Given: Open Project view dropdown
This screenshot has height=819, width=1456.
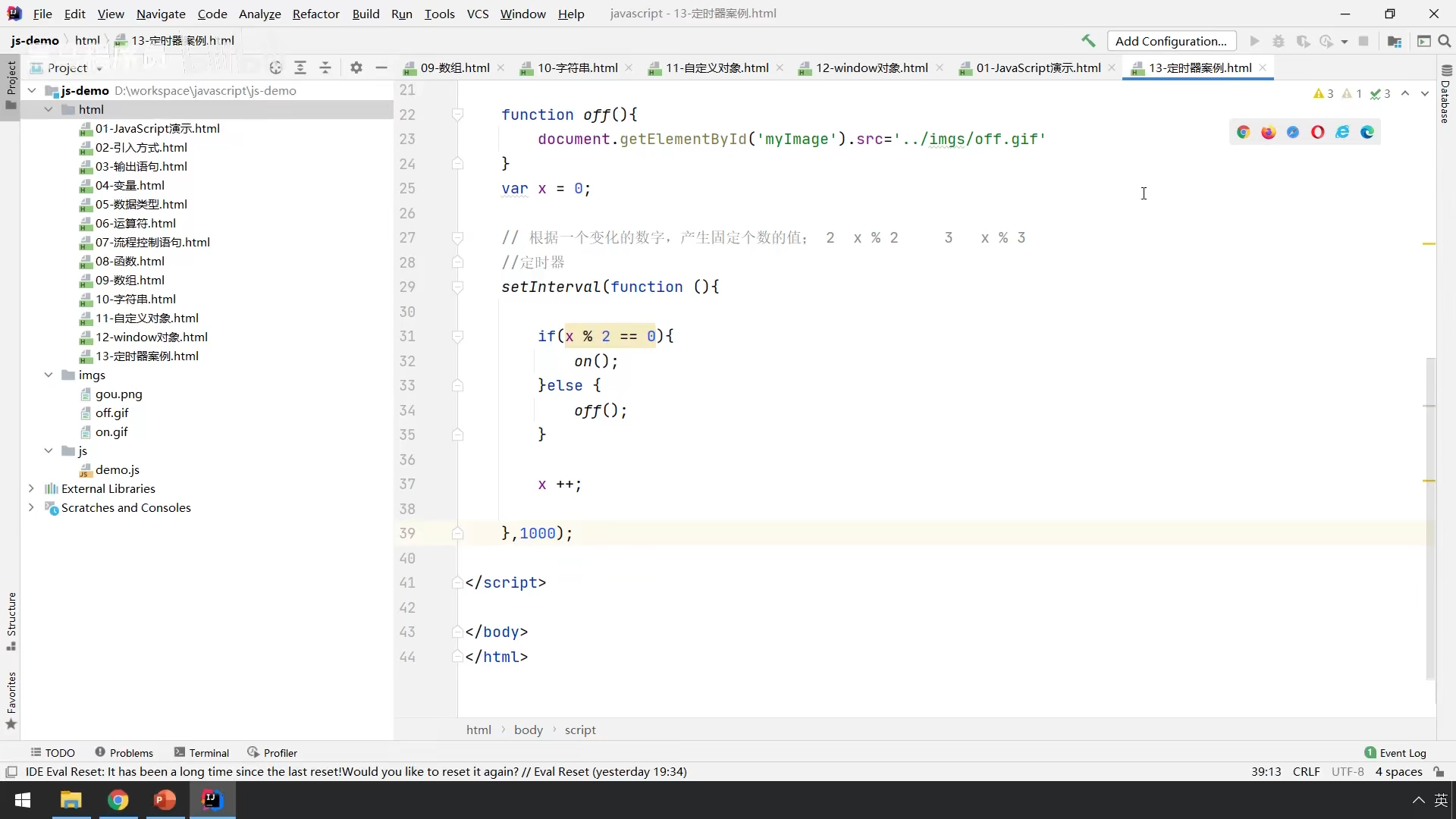Looking at the screenshot, I should point(99,68).
